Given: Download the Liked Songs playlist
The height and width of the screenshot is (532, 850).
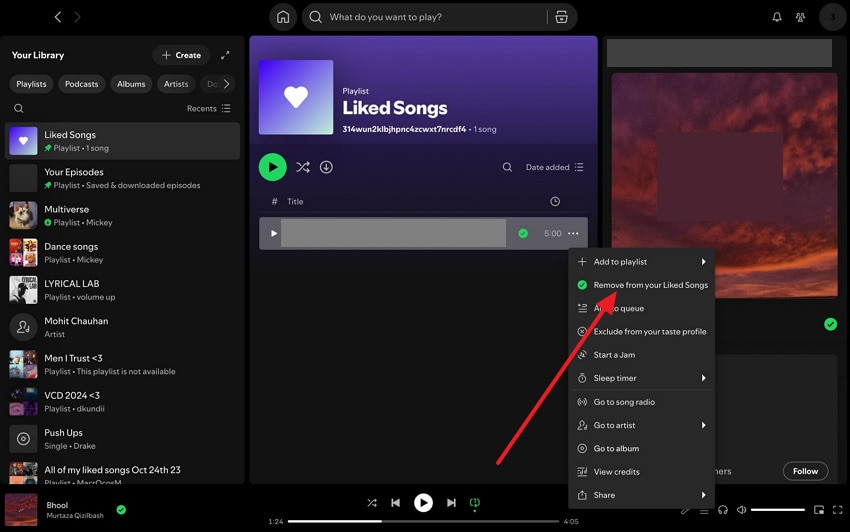Looking at the screenshot, I should click(326, 167).
